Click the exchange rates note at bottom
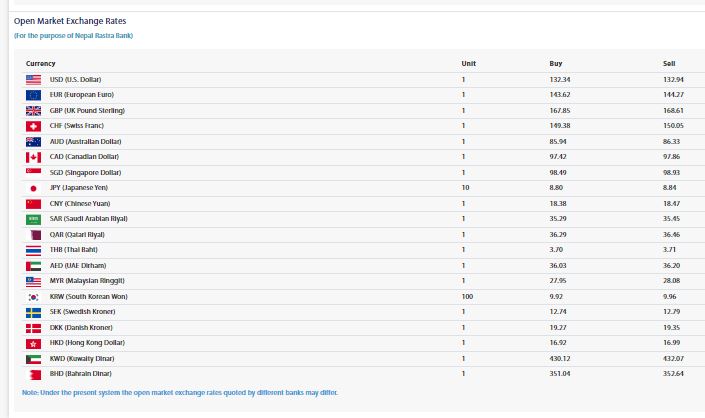This screenshot has height=418, width=705. (x=180, y=392)
